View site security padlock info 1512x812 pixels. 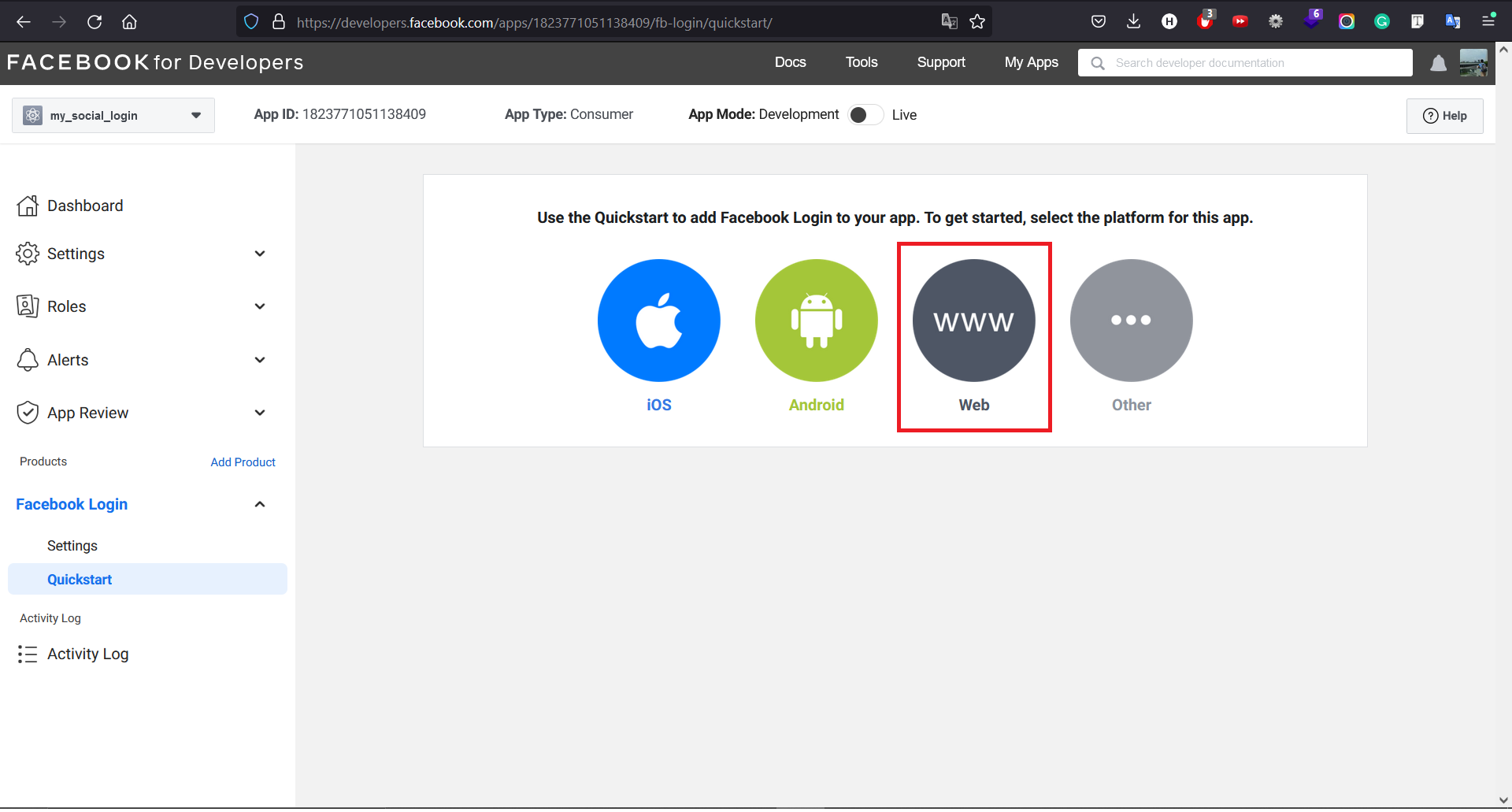tap(279, 22)
